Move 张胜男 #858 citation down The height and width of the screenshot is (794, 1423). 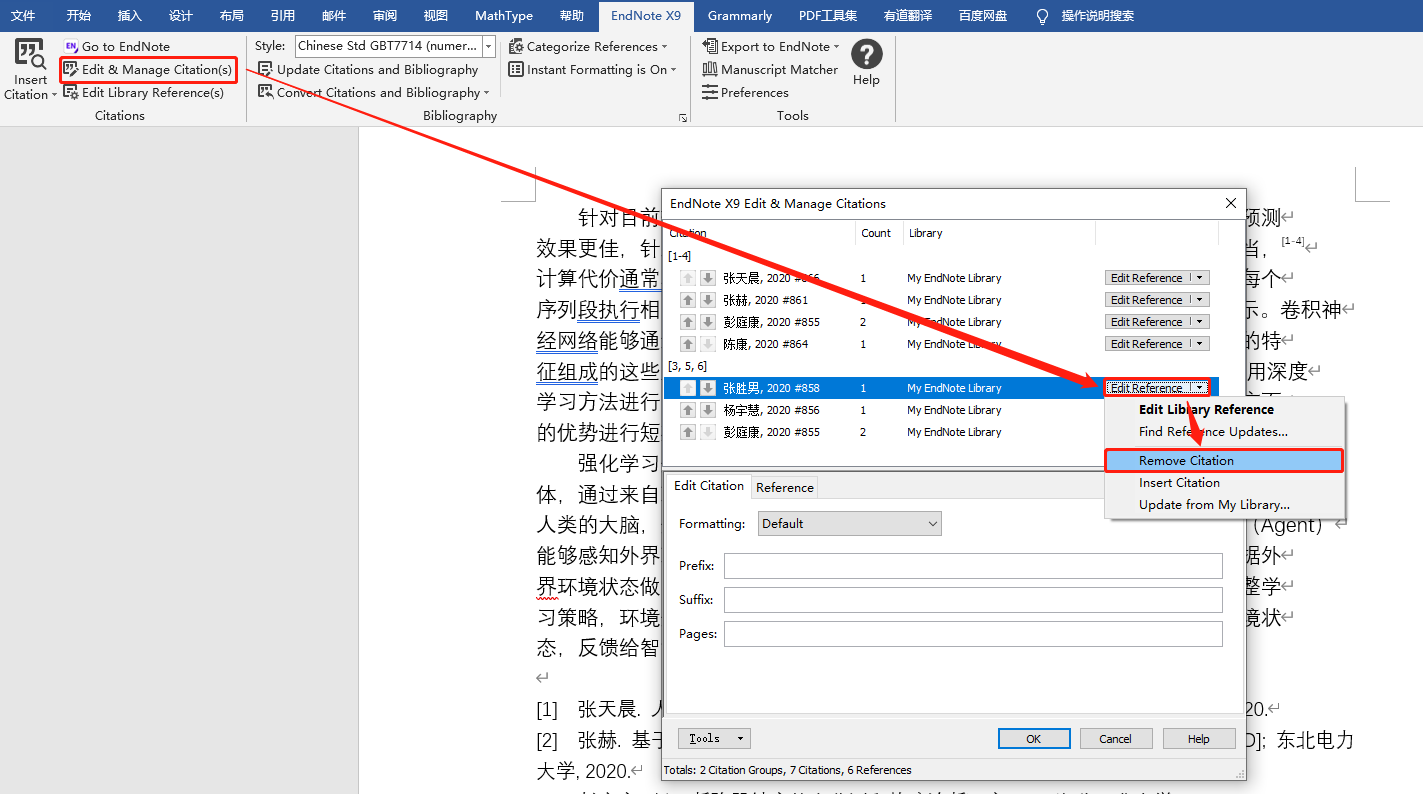point(707,388)
